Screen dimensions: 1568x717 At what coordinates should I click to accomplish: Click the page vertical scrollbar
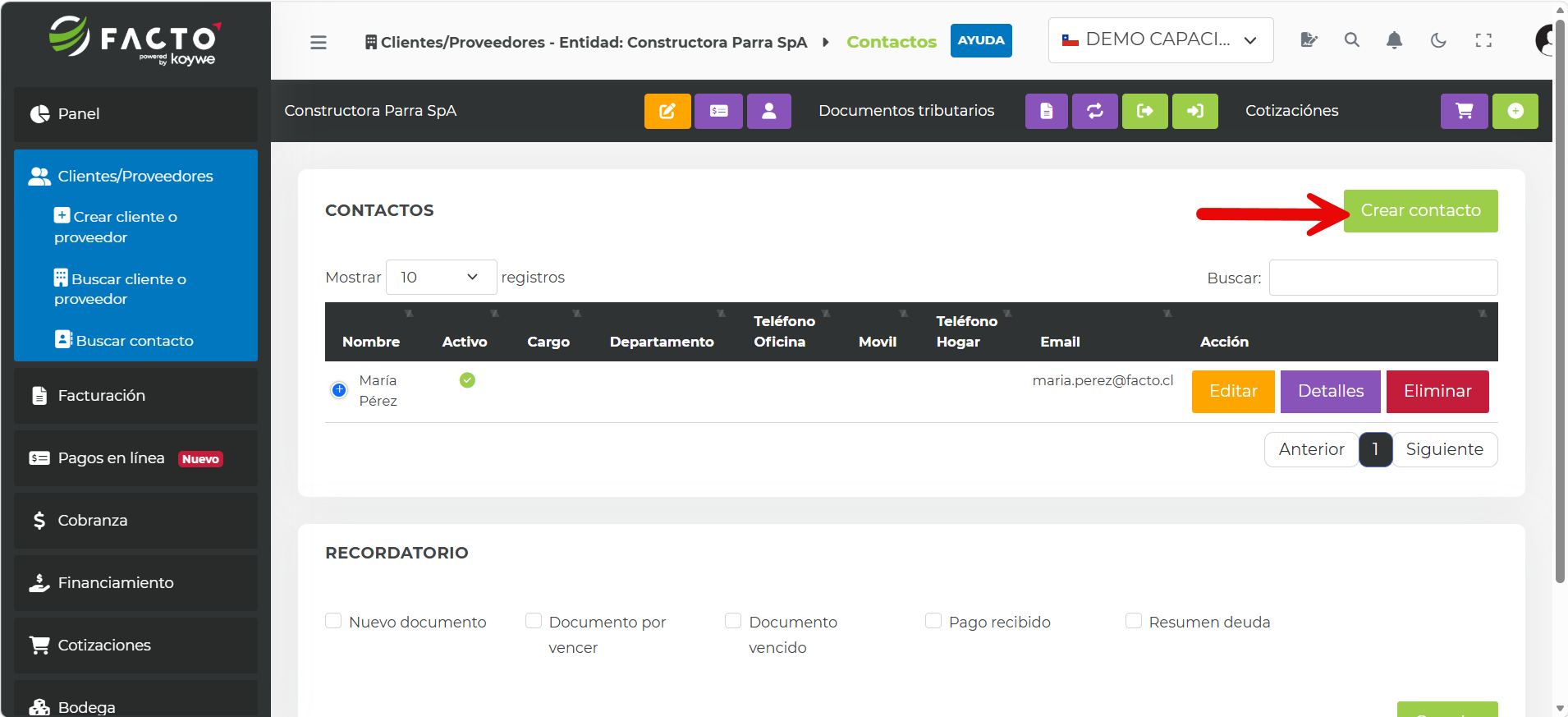pos(1560,300)
